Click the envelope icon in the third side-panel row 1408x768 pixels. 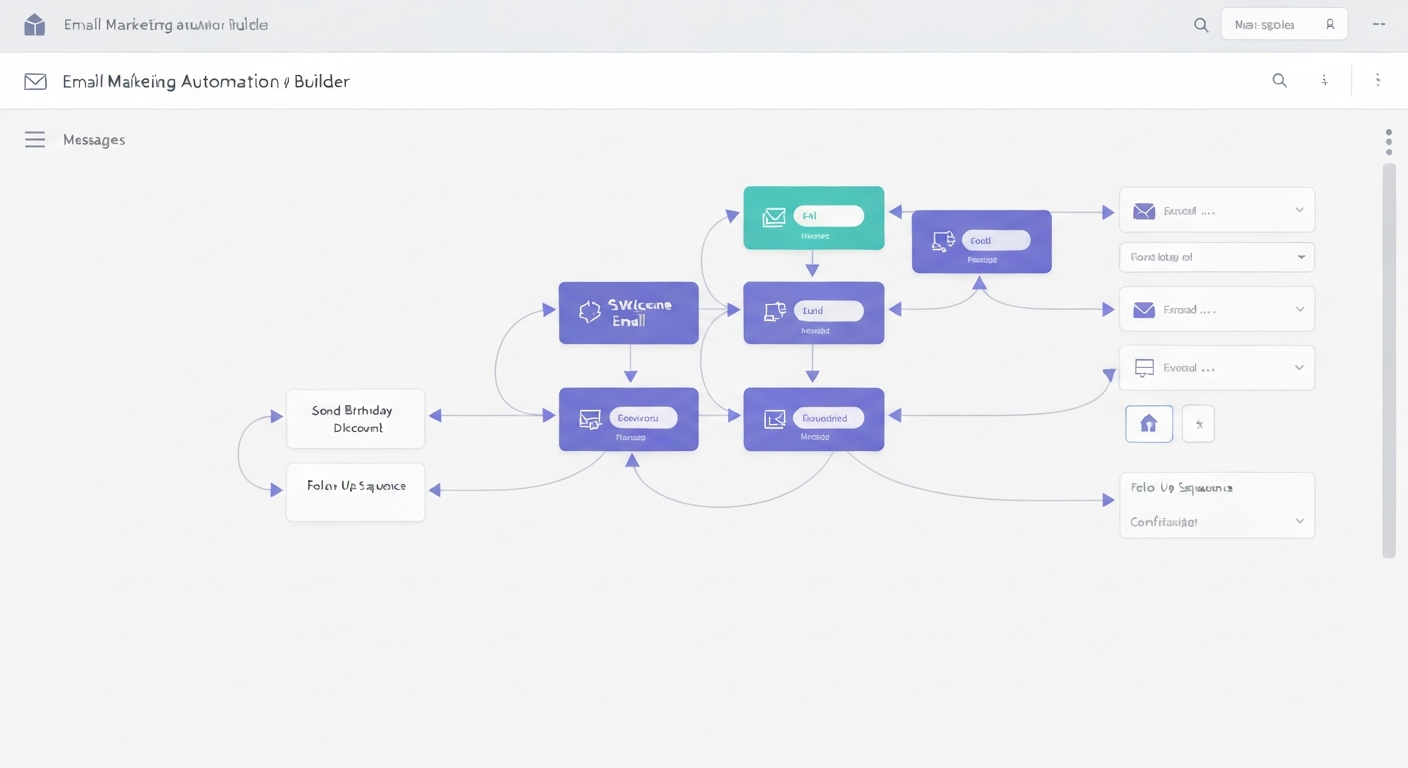pos(1144,310)
